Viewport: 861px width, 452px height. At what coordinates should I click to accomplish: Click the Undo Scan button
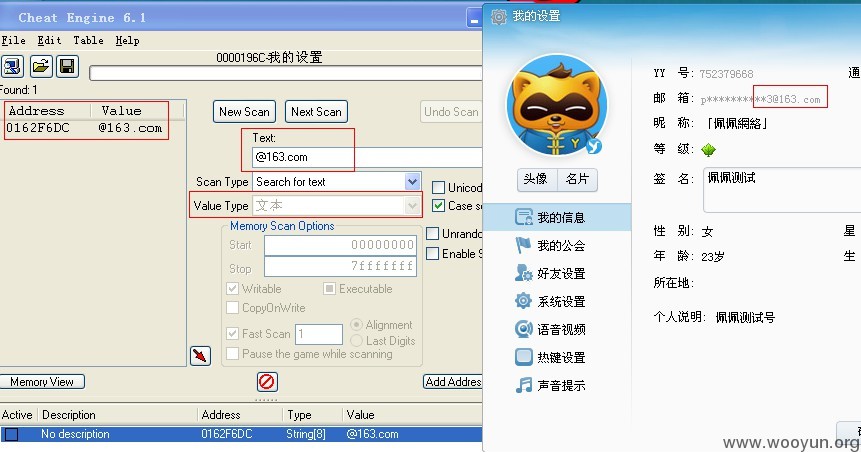pyautogui.click(x=451, y=111)
